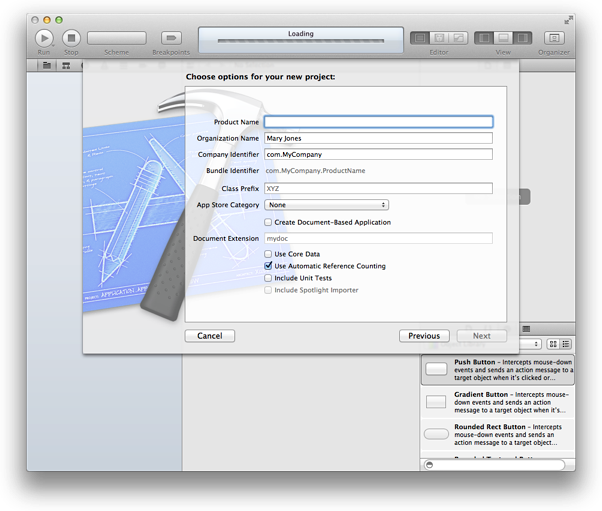The height and width of the screenshot is (511, 602).
Task: Click the Stop button in the toolbar
Action: tap(71, 38)
